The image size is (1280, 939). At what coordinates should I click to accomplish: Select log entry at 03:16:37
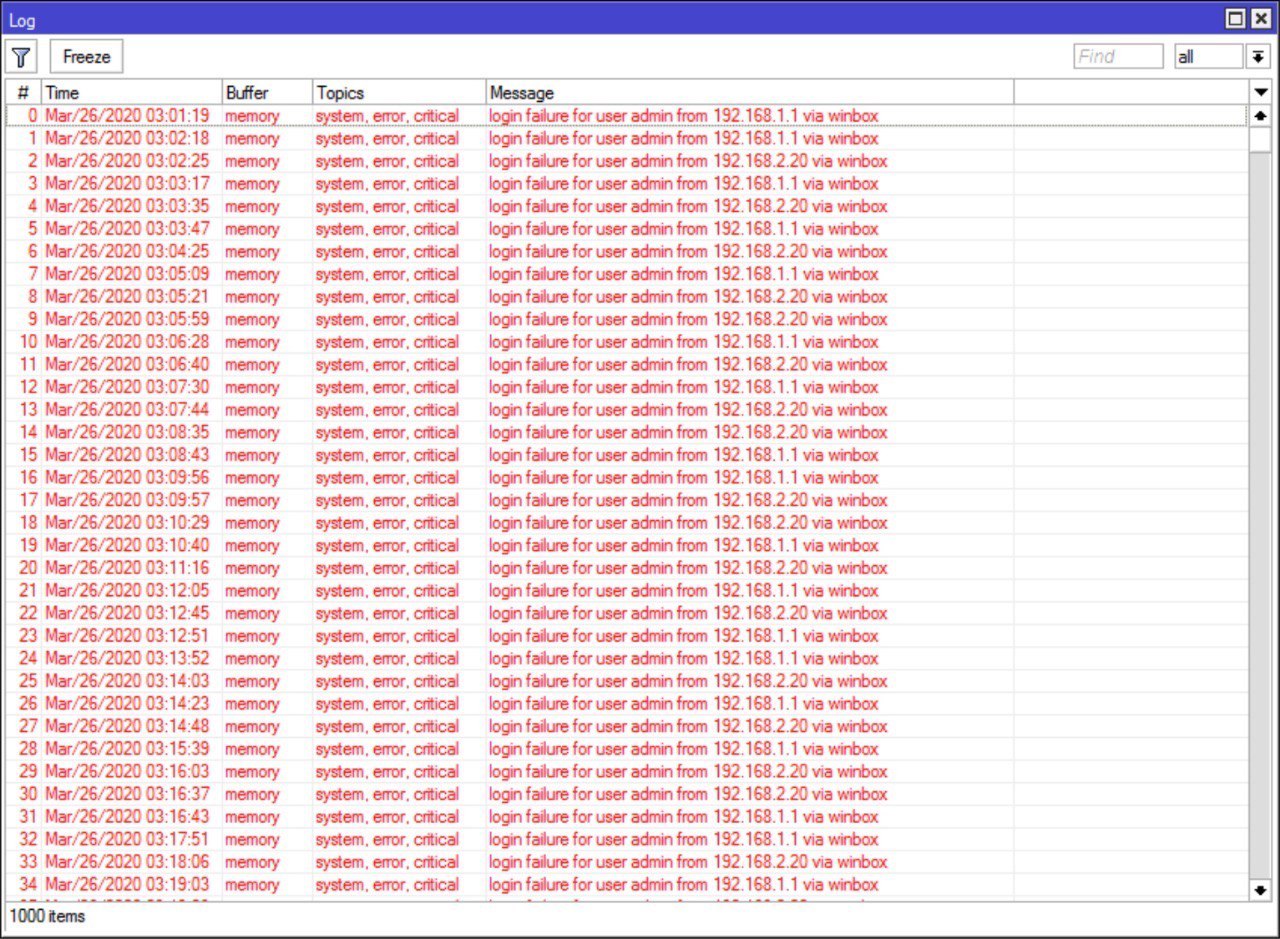pyautogui.click(x=627, y=794)
